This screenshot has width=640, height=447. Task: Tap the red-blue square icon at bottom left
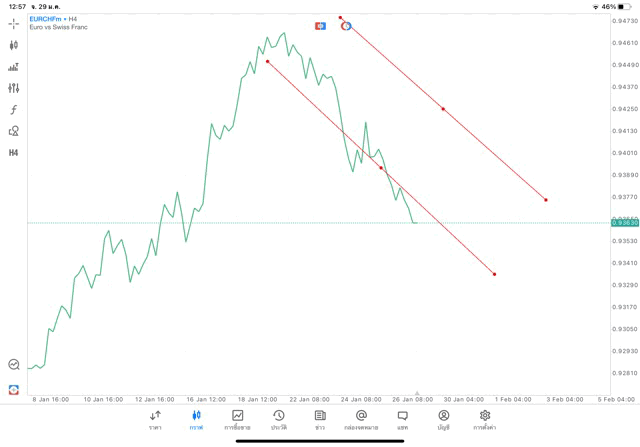coord(13,389)
